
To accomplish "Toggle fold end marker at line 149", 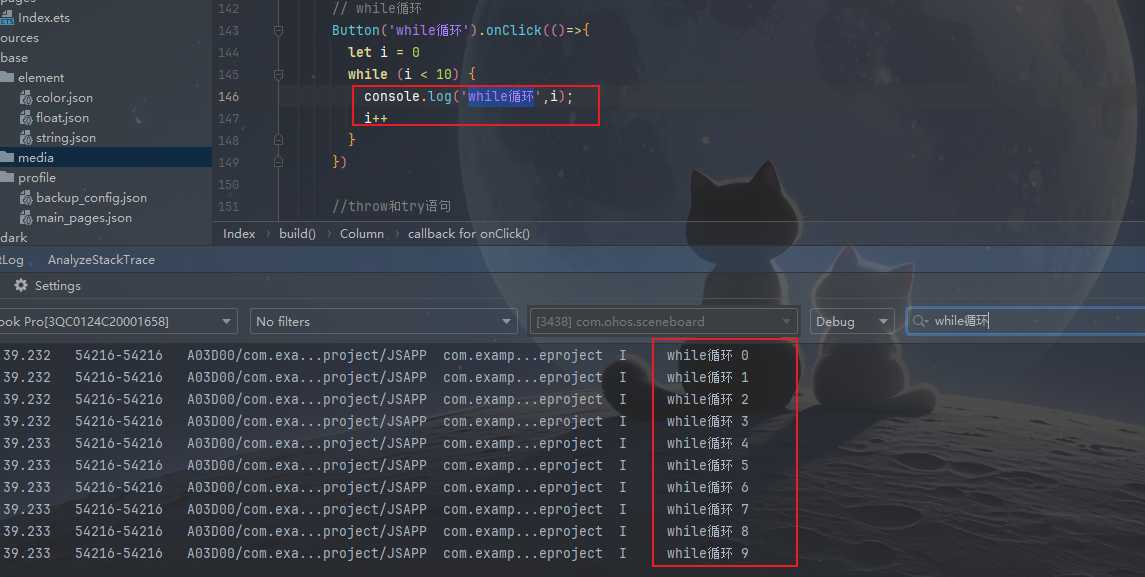I will [x=278, y=161].
